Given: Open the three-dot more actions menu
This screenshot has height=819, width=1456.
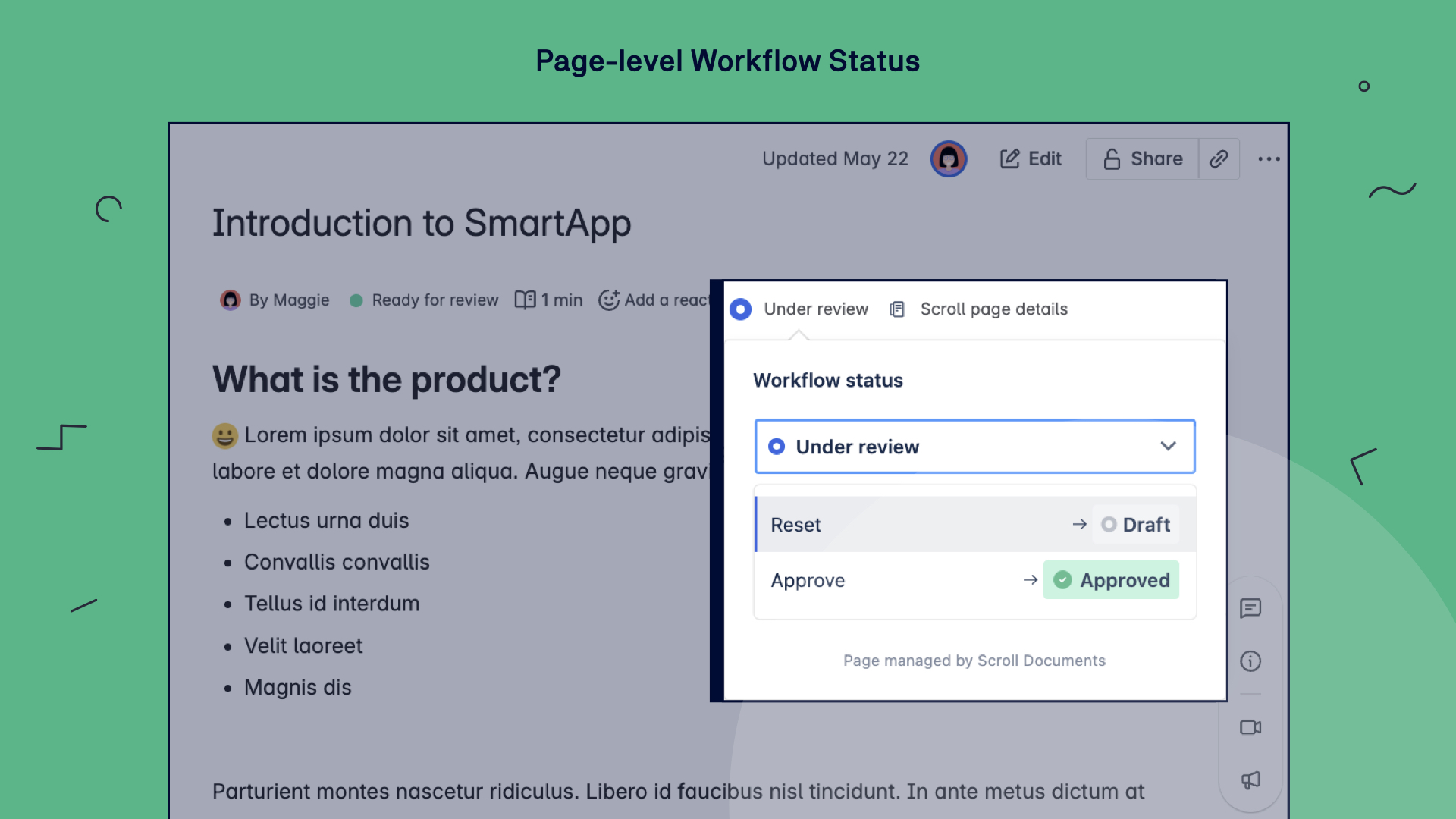Looking at the screenshot, I should click(x=1269, y=158).
